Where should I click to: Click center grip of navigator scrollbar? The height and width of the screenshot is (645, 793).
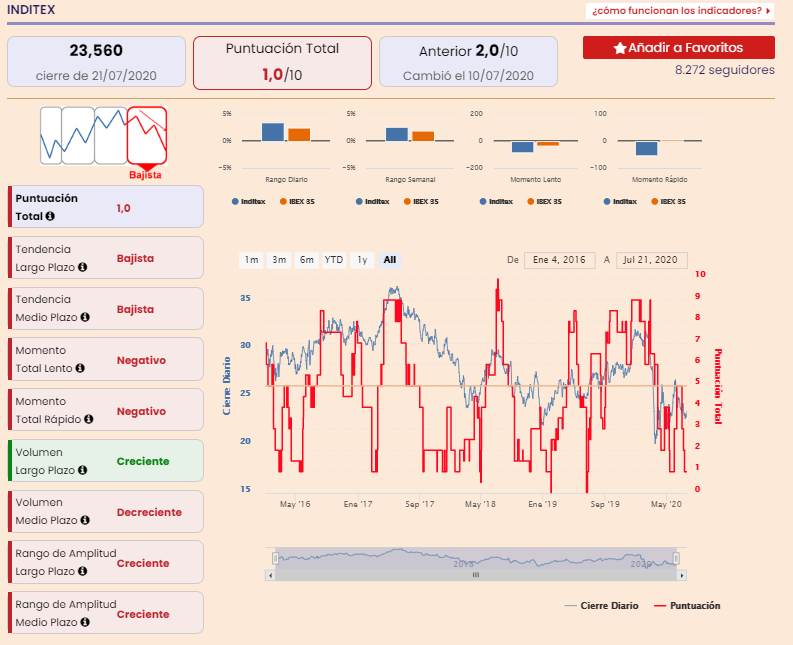[476, 575]
